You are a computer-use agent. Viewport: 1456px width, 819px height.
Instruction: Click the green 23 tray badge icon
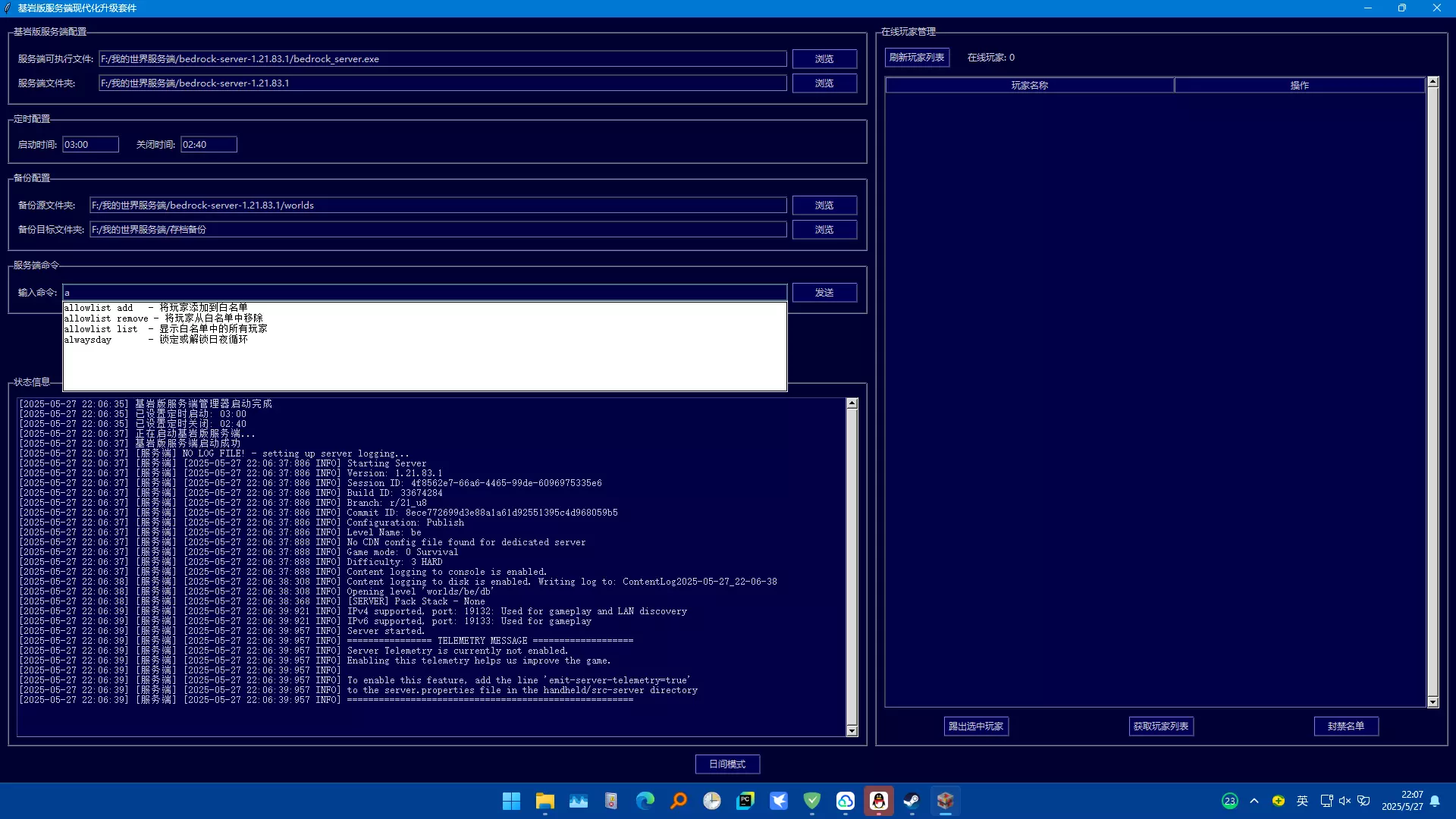(x=1229, y=801)
